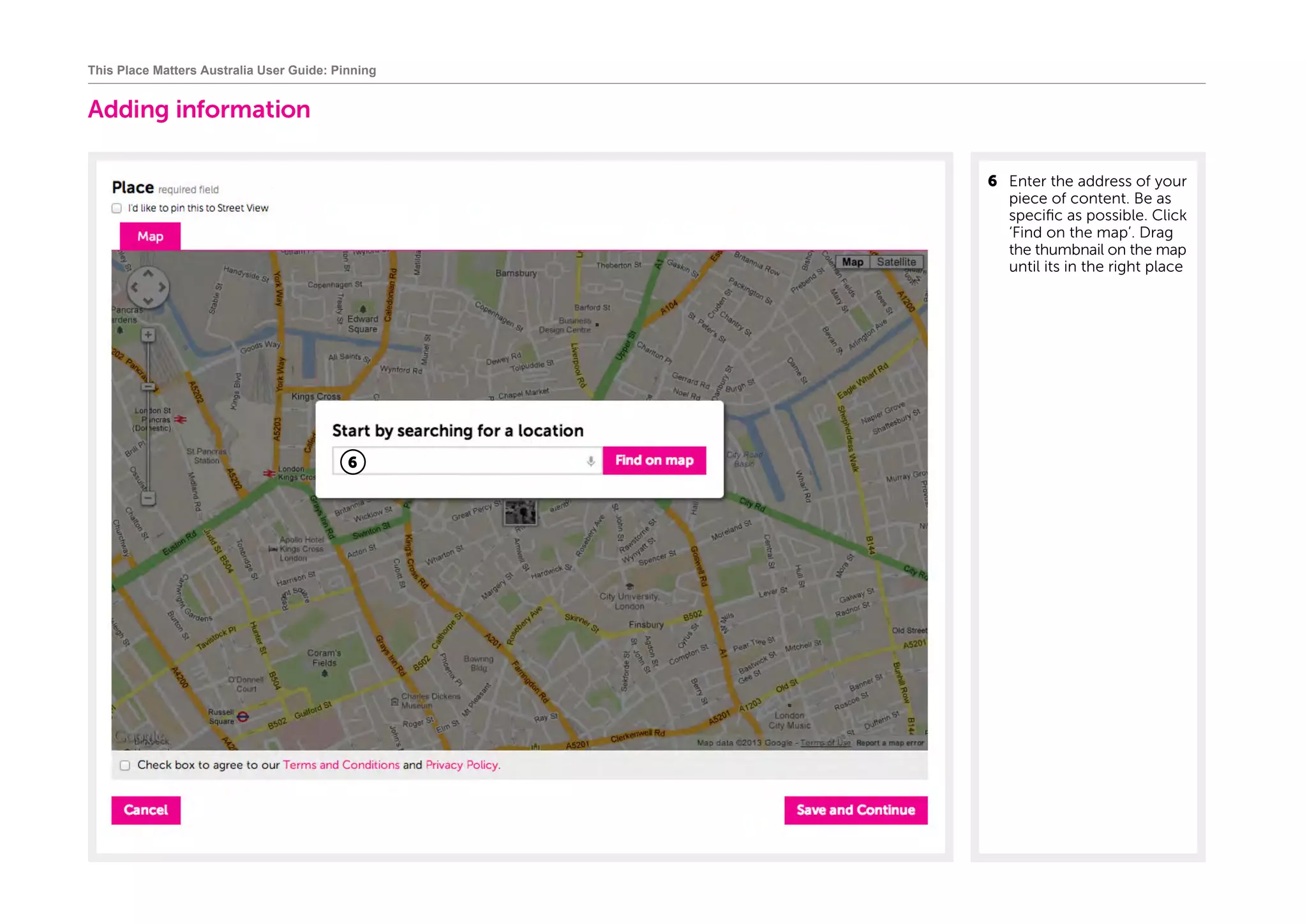The width and height of the screenshot is (1307, 924).
Task: Click the Find on map button
Action: [654, 460]
